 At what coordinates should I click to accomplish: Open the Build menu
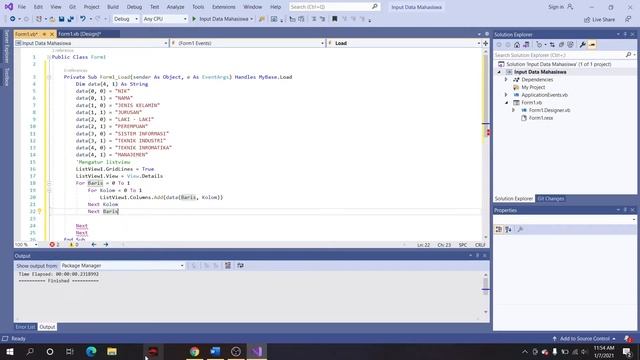[113, 7]
